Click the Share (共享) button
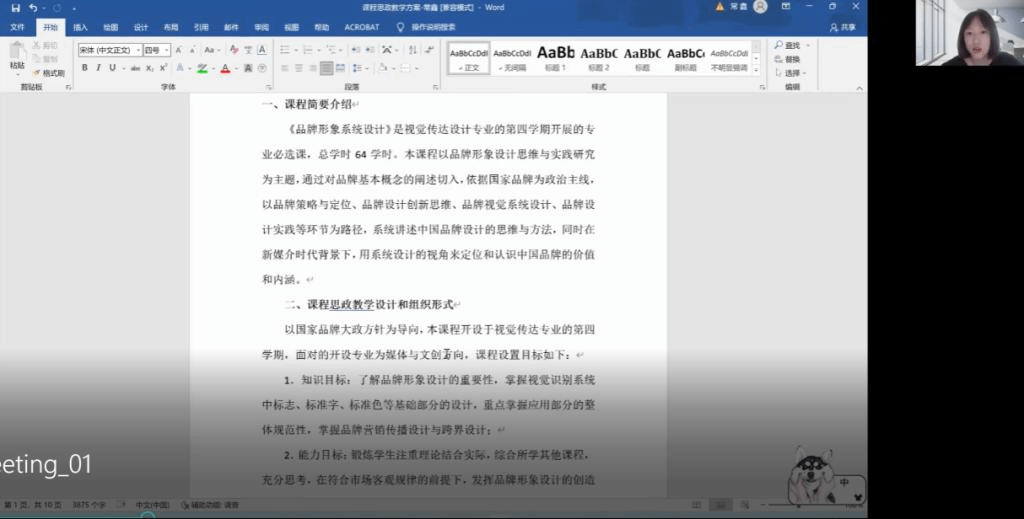 846,27
